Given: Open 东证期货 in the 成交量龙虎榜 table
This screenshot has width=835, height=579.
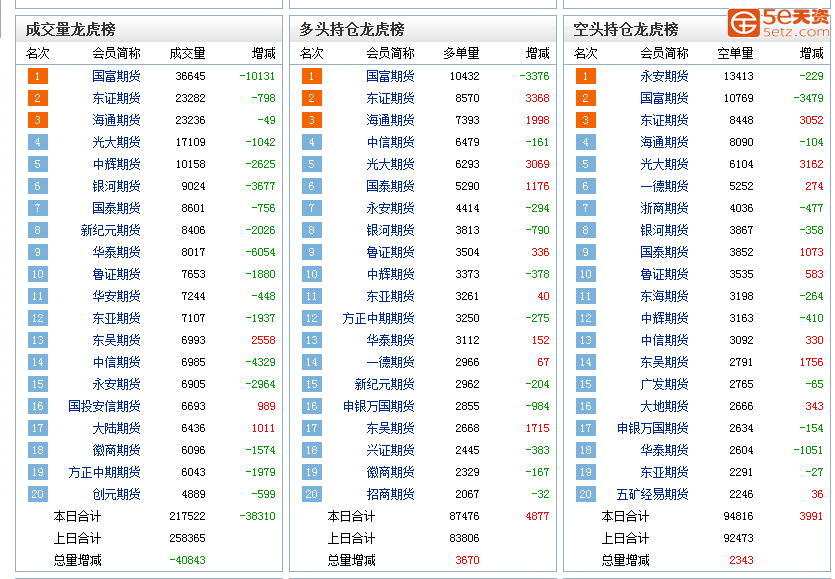Looking at the screenshot, I should [116, 98].
